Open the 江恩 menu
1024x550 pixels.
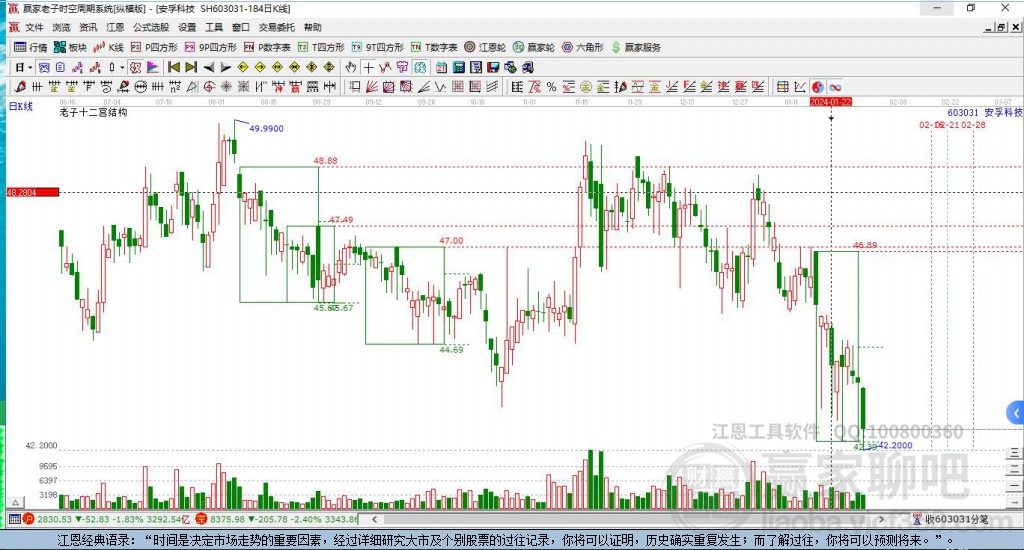(x=115, y=27)
